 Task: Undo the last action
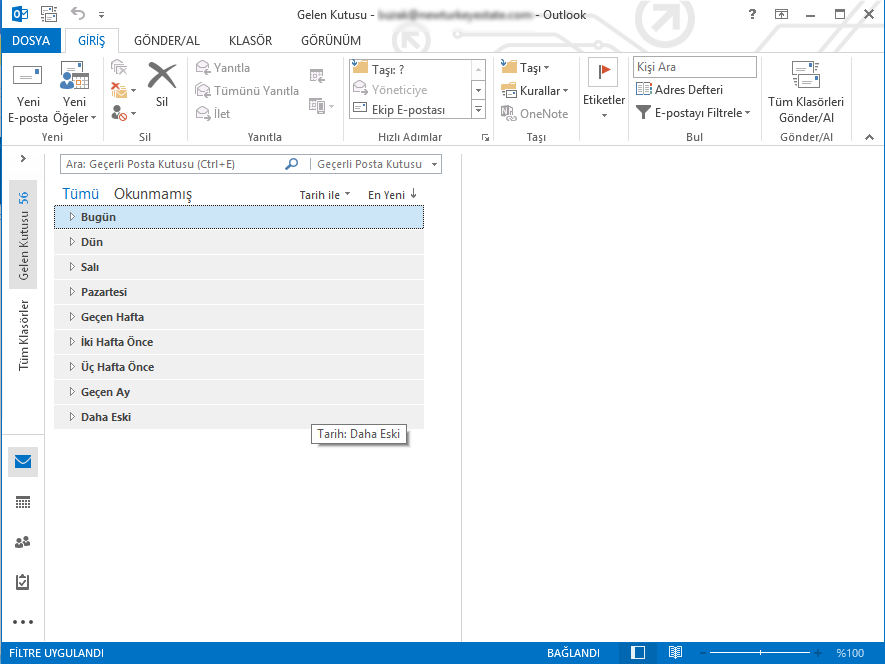(78, 14)
